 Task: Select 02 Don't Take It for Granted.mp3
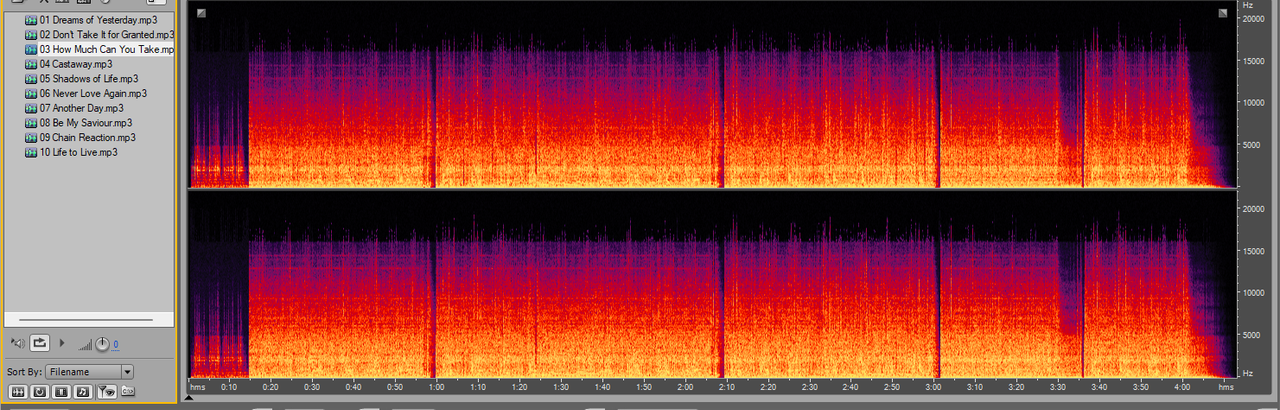point(106,35)
